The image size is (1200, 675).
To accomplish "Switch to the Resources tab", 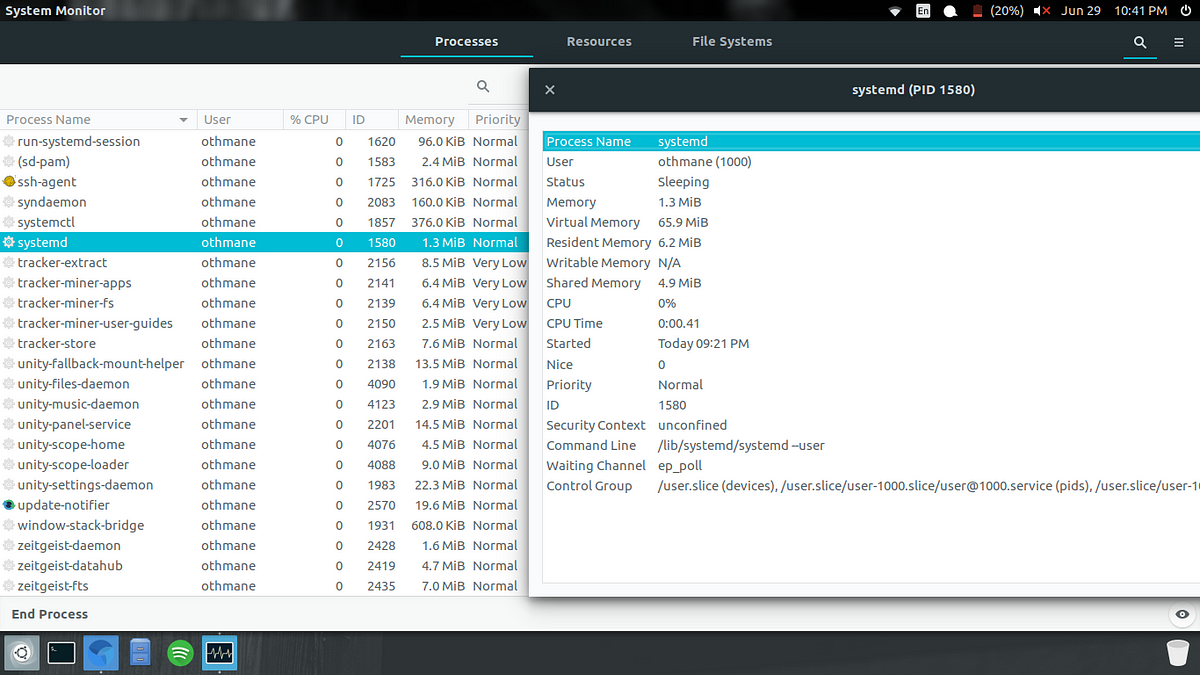I will pos(599,42).
